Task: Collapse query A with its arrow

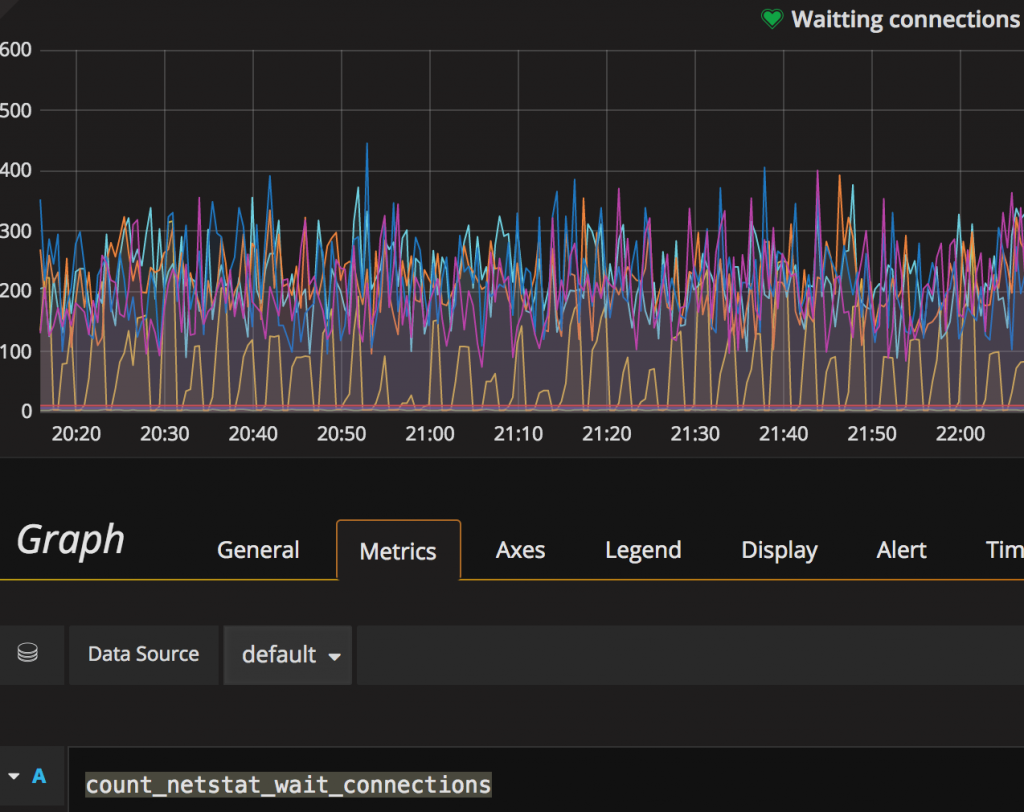Action: 14,776
